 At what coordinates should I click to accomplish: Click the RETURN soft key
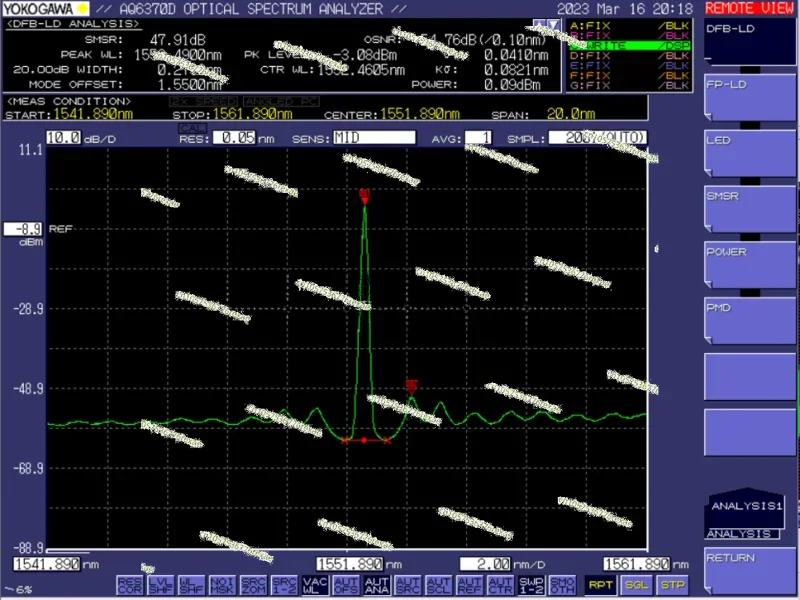[x=750, y=570]
